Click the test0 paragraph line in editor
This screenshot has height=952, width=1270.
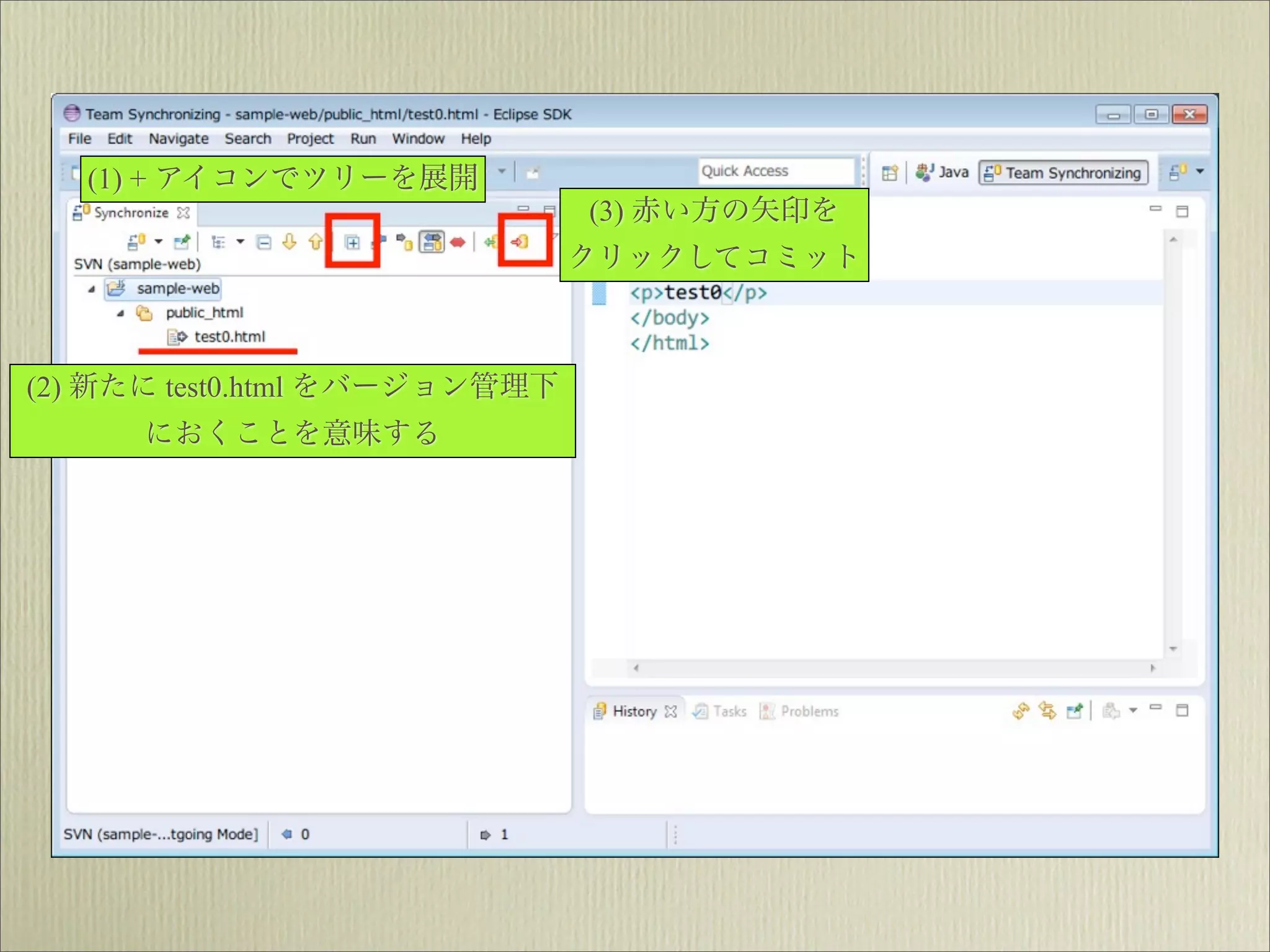698,293
